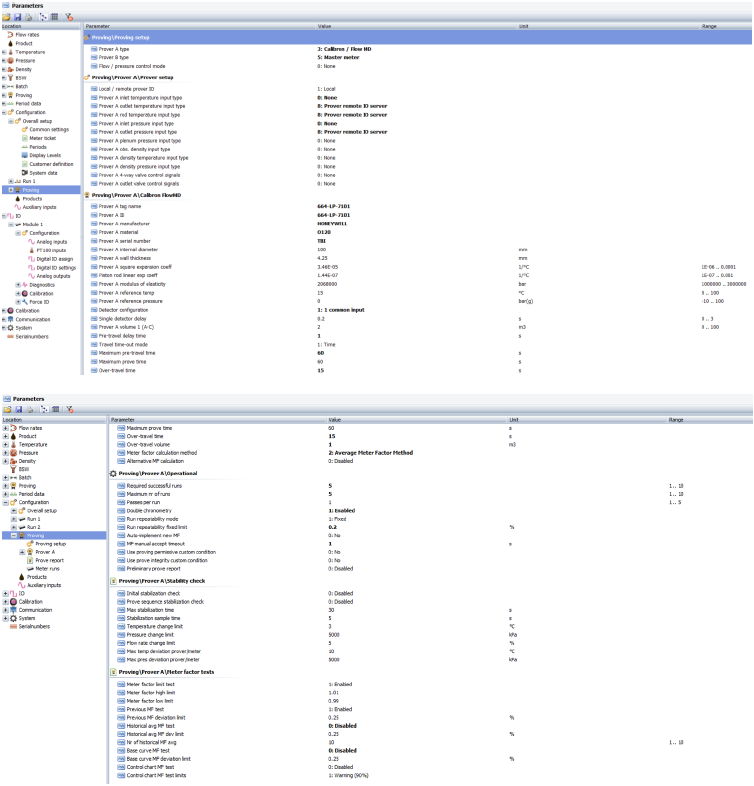754x786 pixels.
Task: Click the clear filter icon in top window toolbar
Action: [x=69, y=17]
